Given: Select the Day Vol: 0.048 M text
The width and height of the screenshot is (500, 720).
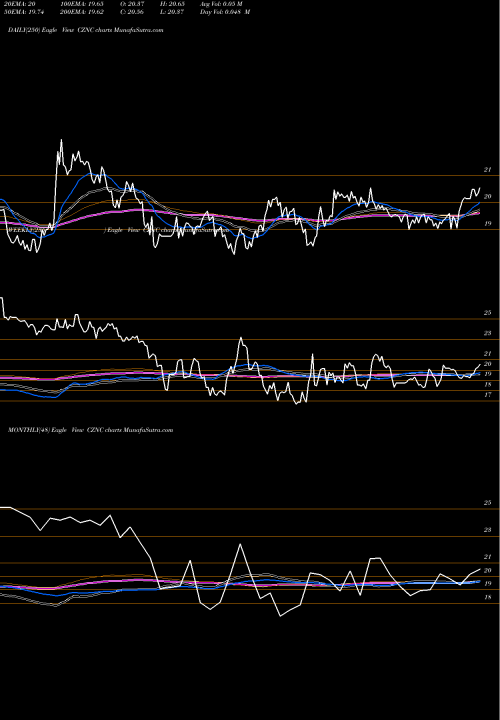Looking at the screenshot, I should point(225,12).
